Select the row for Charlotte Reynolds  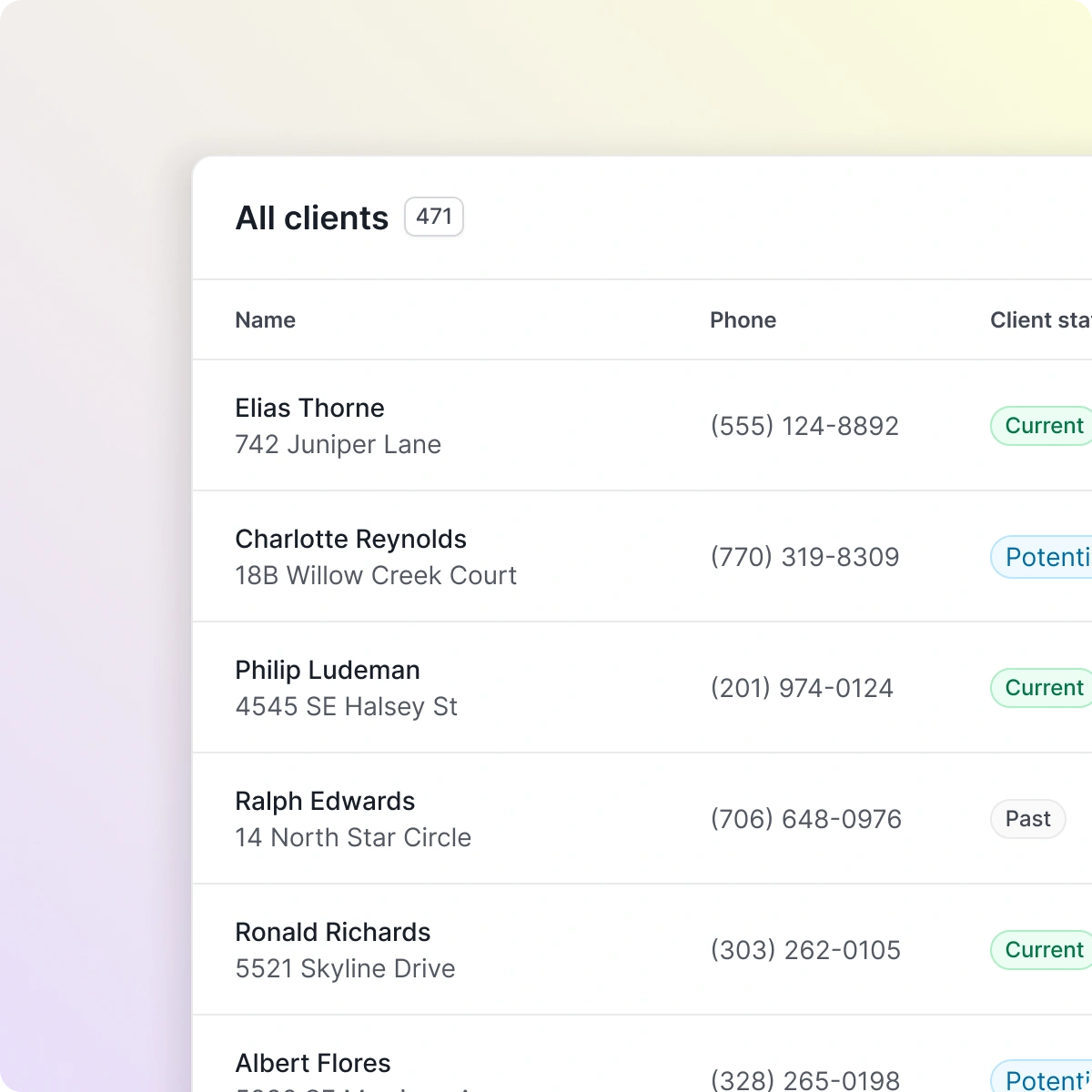click(350, 539)
